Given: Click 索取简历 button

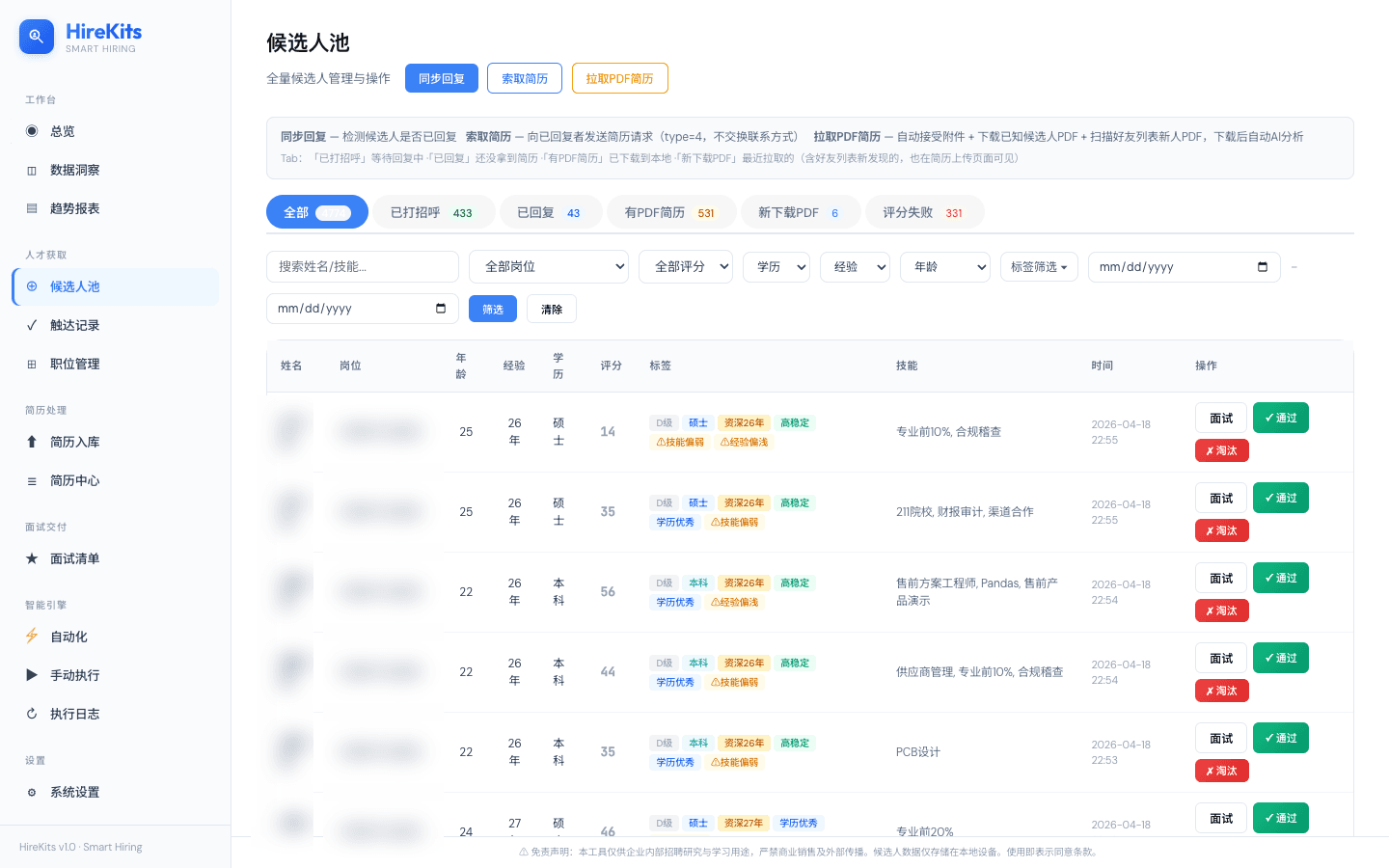Looking at the screenshot, I should (525, 78).
